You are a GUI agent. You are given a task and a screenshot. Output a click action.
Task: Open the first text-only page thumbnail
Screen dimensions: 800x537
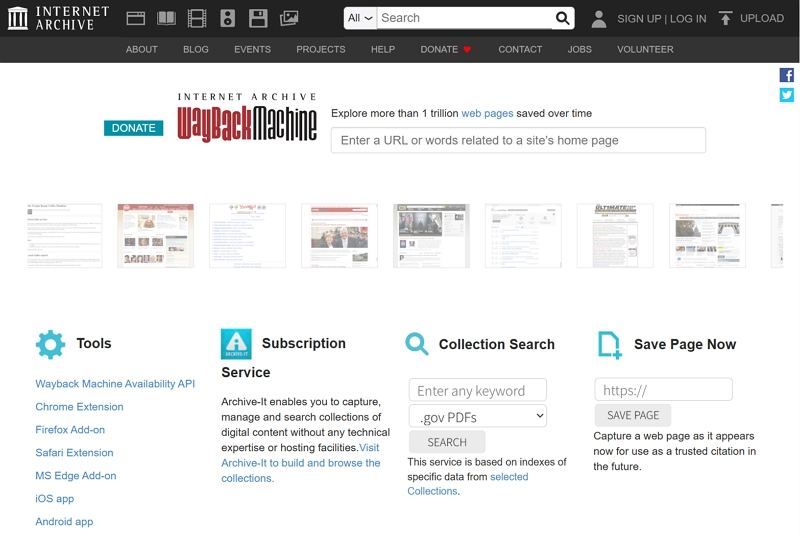pos(64,236)
